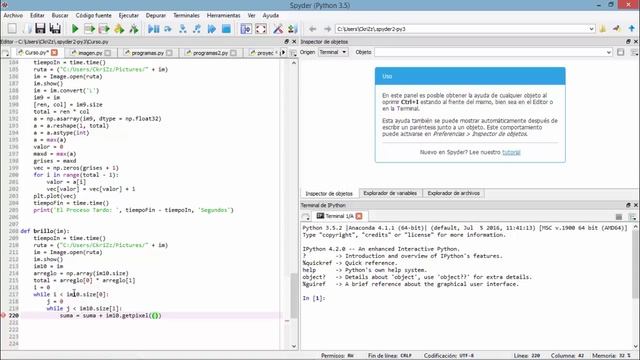Open the Depurar menu
Screen dimensions: 640x360
pos(156,15)
